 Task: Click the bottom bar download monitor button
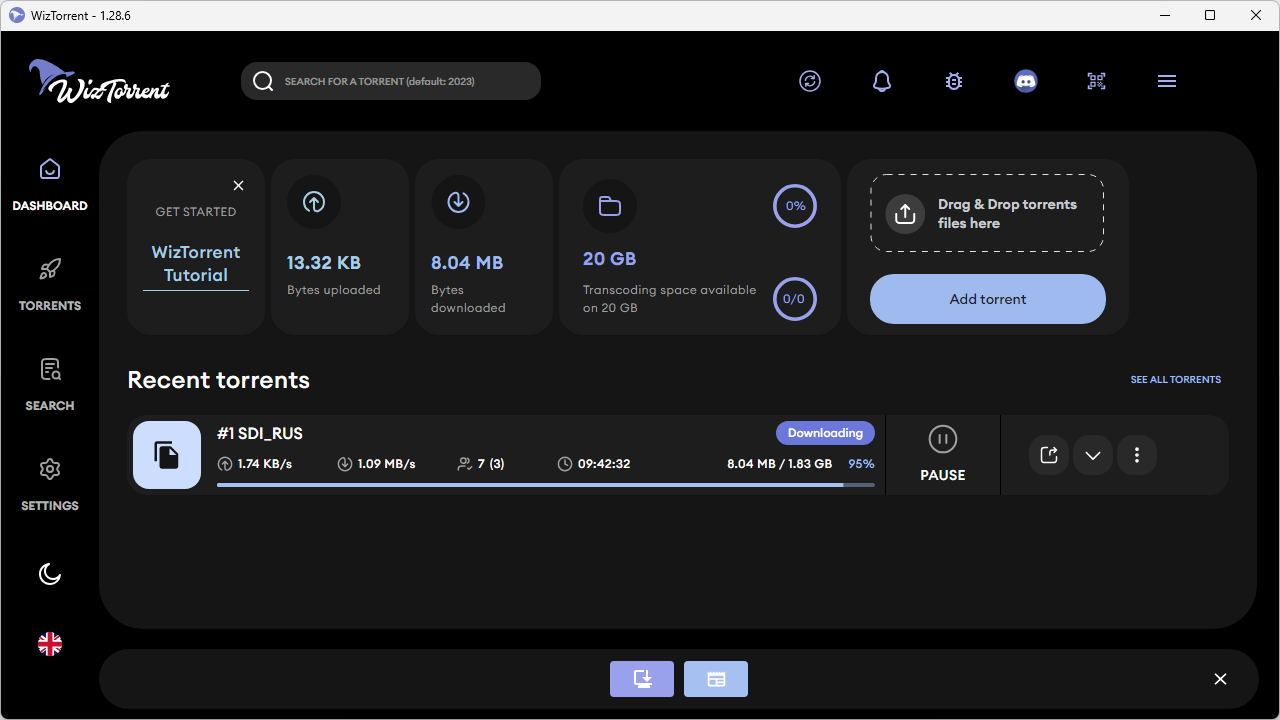point(642,679)
